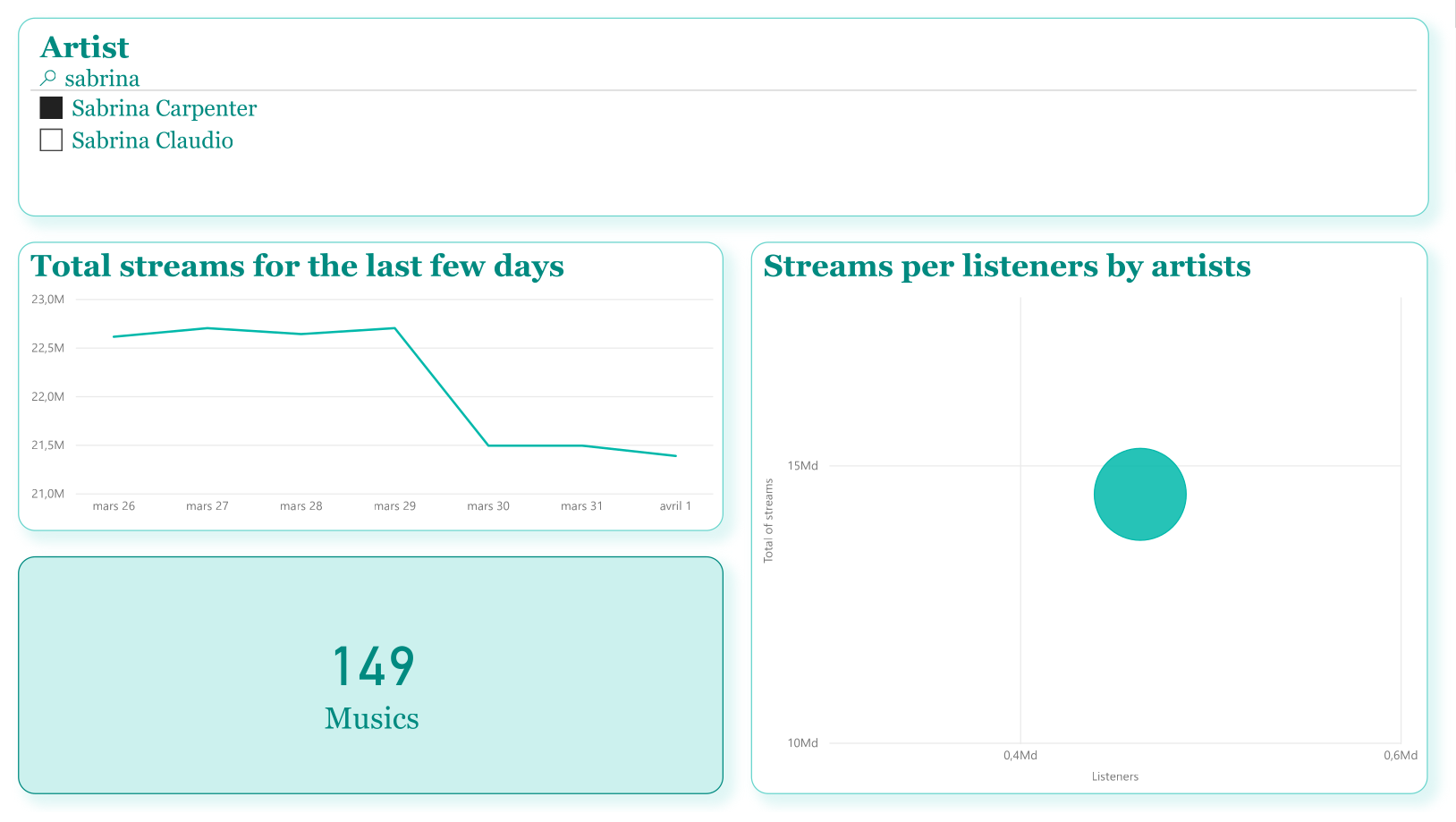Click the "mars 29" x-axis label

click(394, 506)
